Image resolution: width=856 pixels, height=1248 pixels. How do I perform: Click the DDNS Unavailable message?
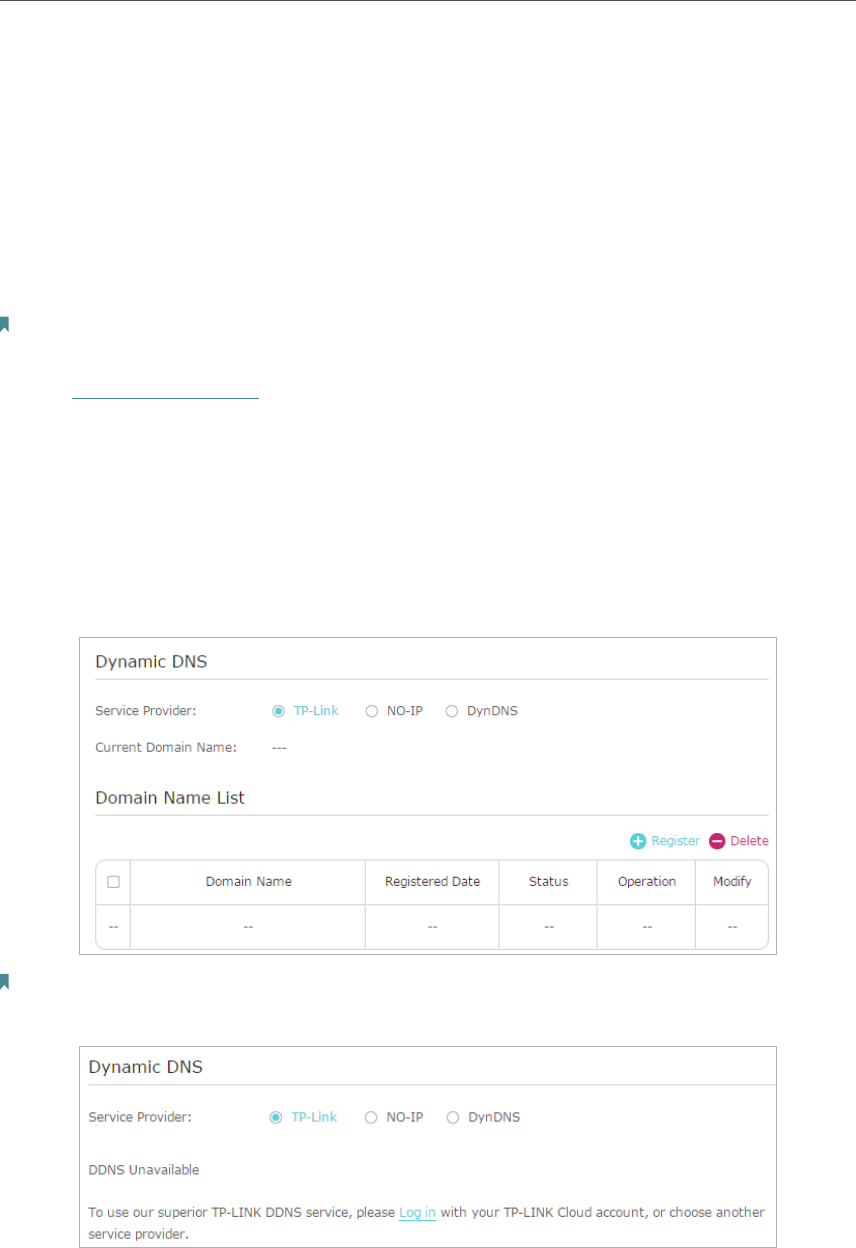click(x=143, y=1169)
